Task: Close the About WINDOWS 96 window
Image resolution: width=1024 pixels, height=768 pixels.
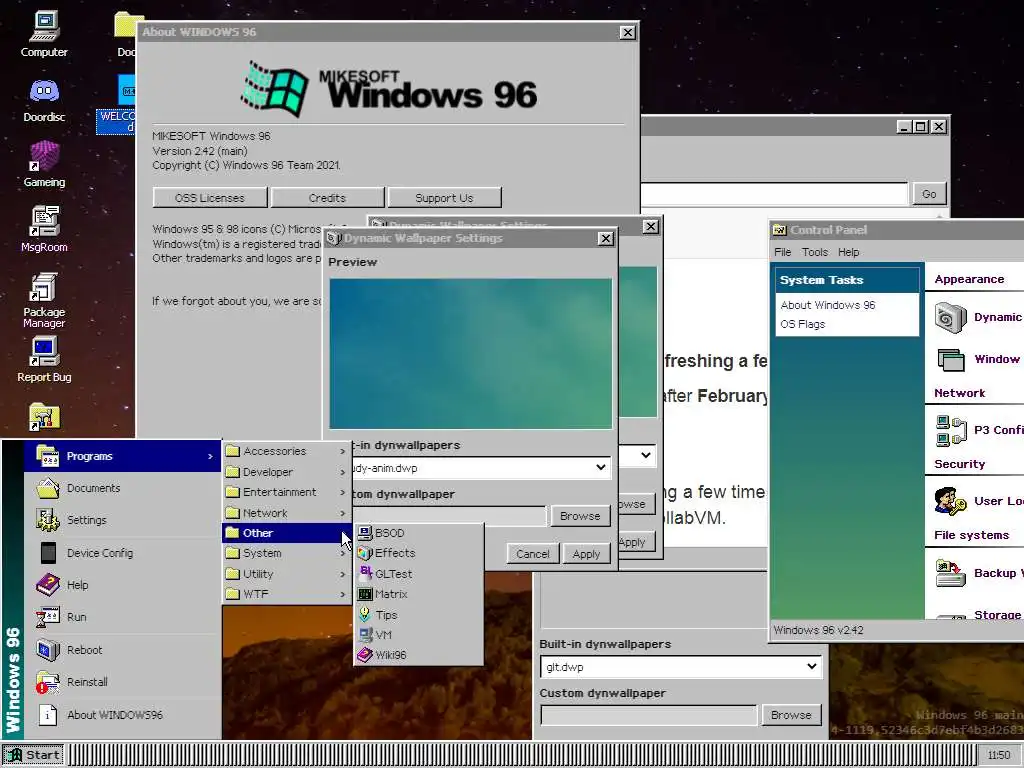Action: point(627,33)
